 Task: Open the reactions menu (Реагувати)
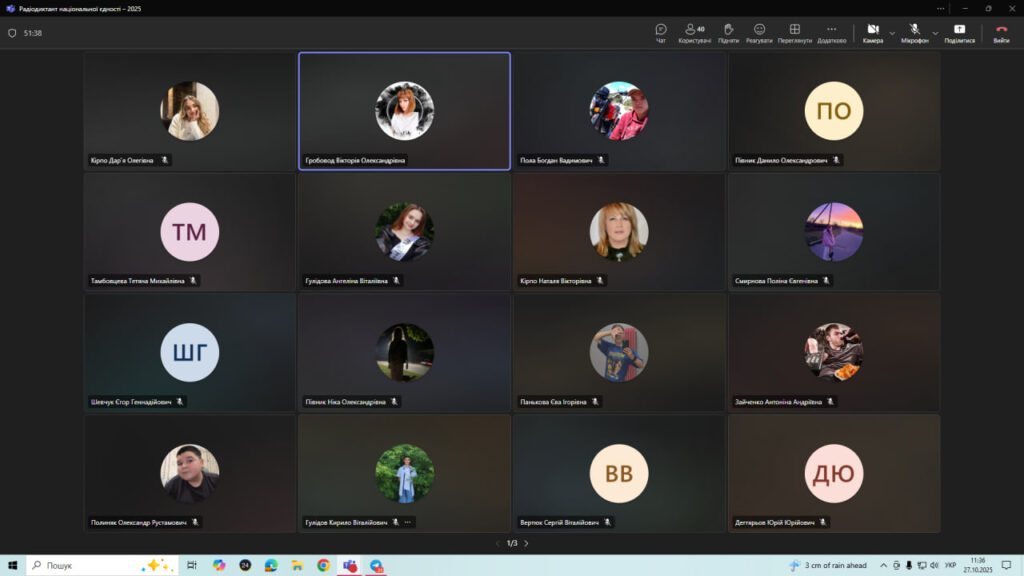759,33
